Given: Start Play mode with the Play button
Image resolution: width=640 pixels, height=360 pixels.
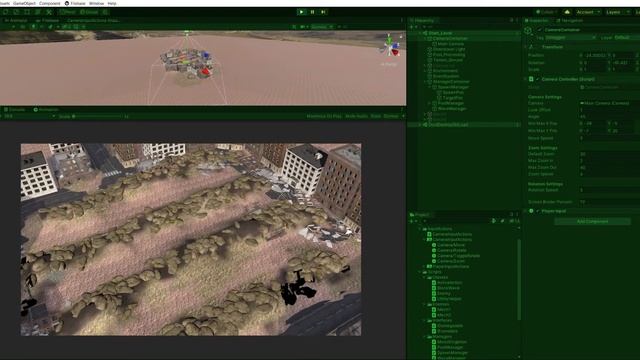Looking at the screenshot, I should click(301, 12).
